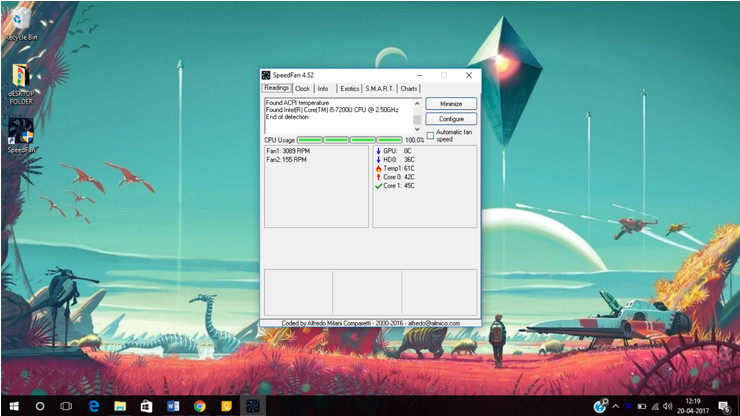
Task: Click the HD0: 36C reading
Action: tap(399, 160)
